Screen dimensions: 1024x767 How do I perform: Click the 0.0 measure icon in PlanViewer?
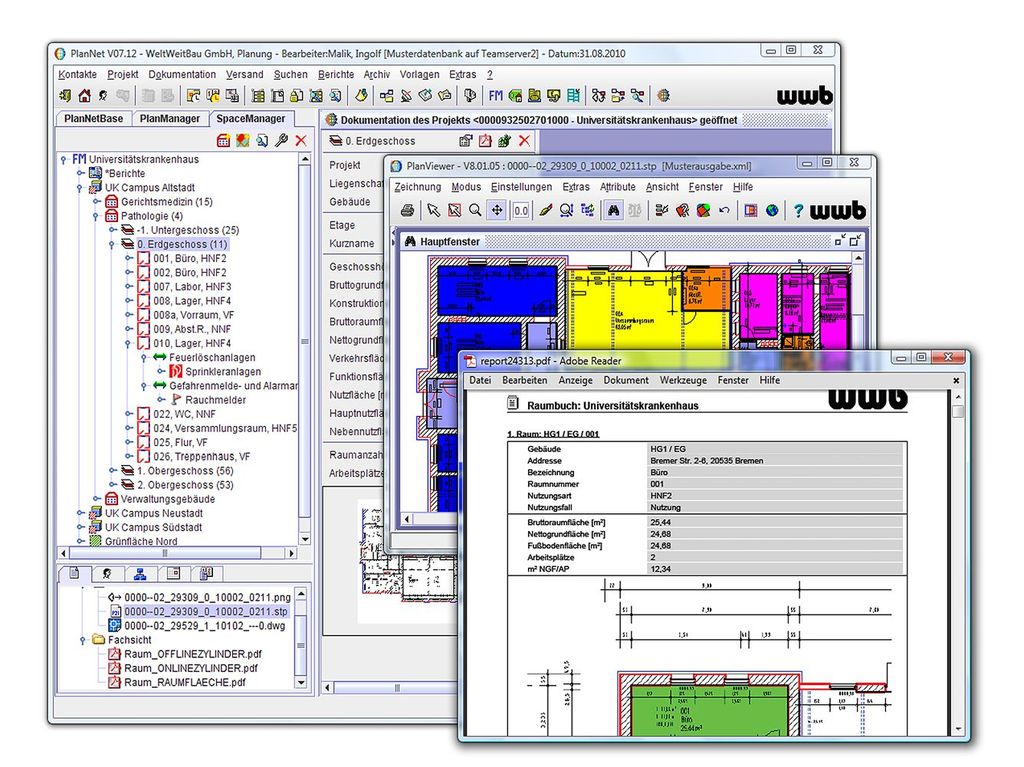(x=520, y=210)
